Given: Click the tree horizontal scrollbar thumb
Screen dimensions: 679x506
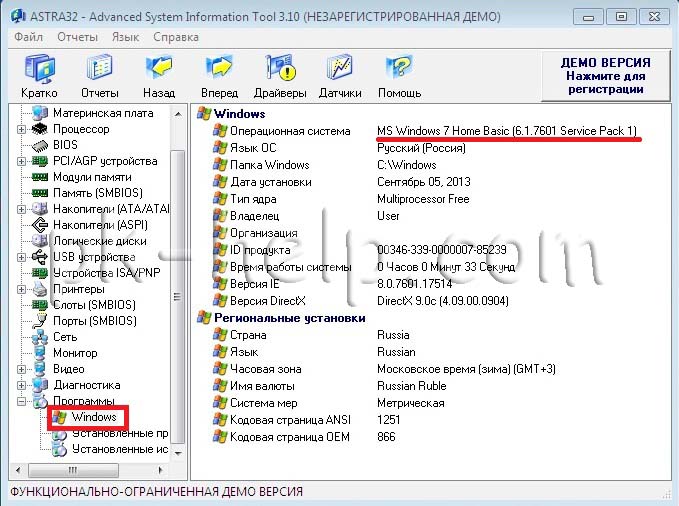Looking at the screenshot, I should 73,470.
